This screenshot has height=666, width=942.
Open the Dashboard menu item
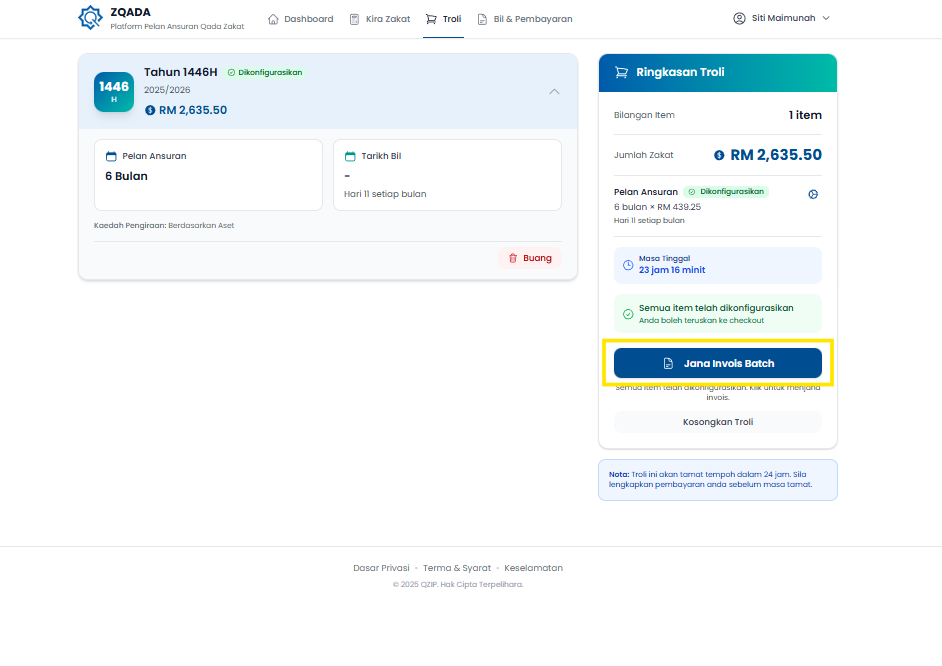tap(300, 19)
